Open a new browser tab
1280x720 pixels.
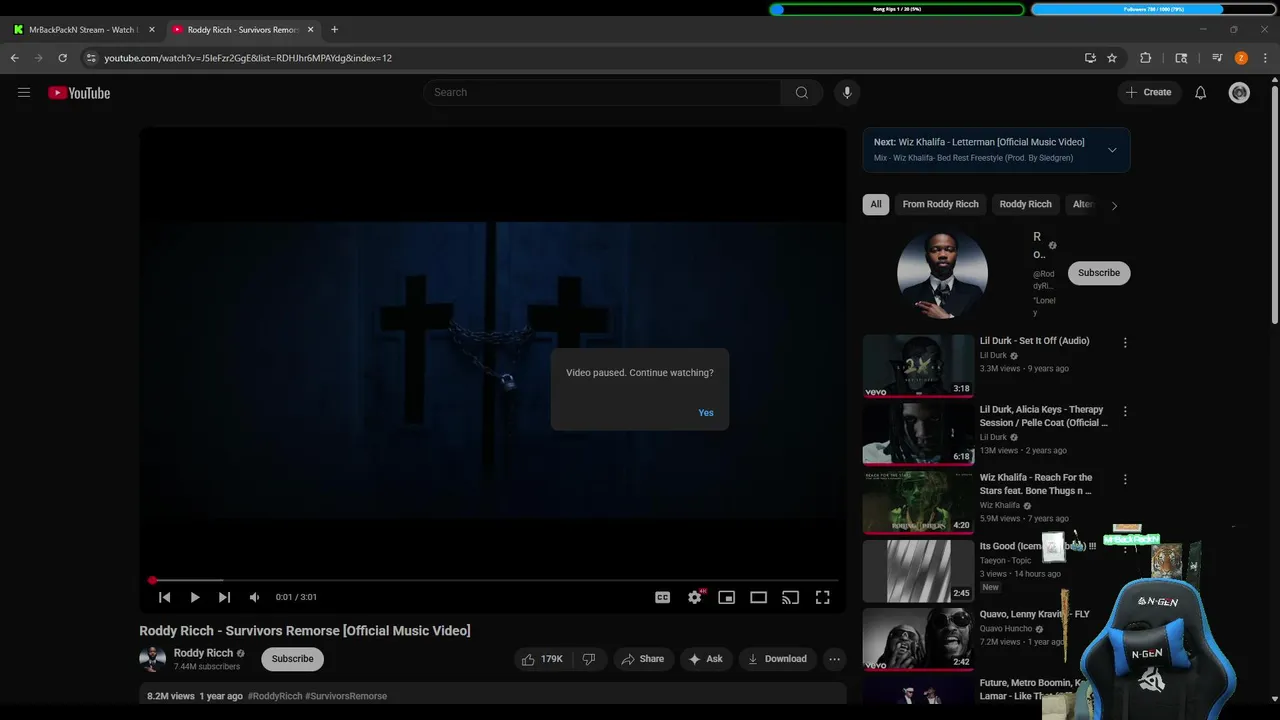coord(334,30)
